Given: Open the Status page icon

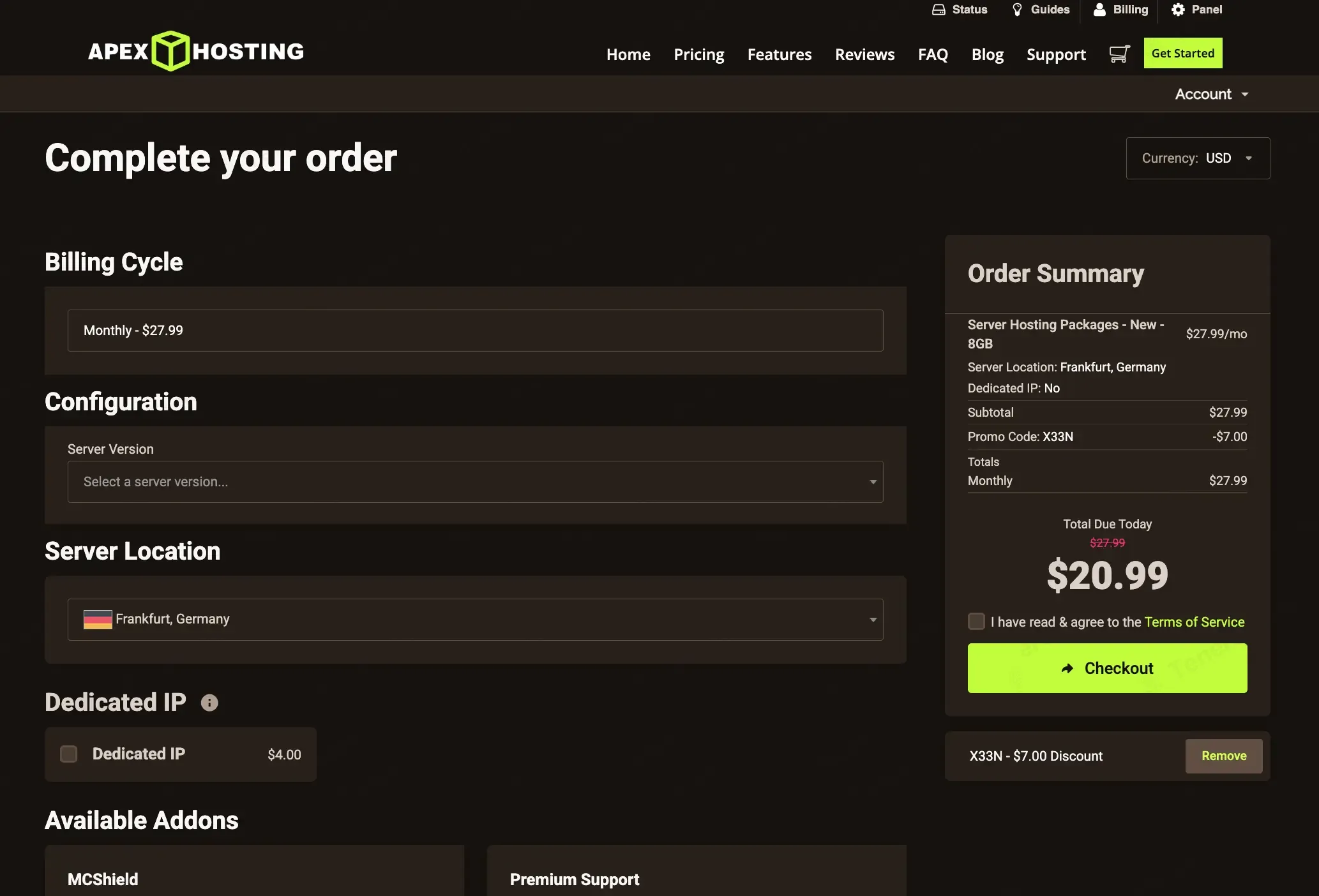Looking at the screenshot, I should (938, 10).
